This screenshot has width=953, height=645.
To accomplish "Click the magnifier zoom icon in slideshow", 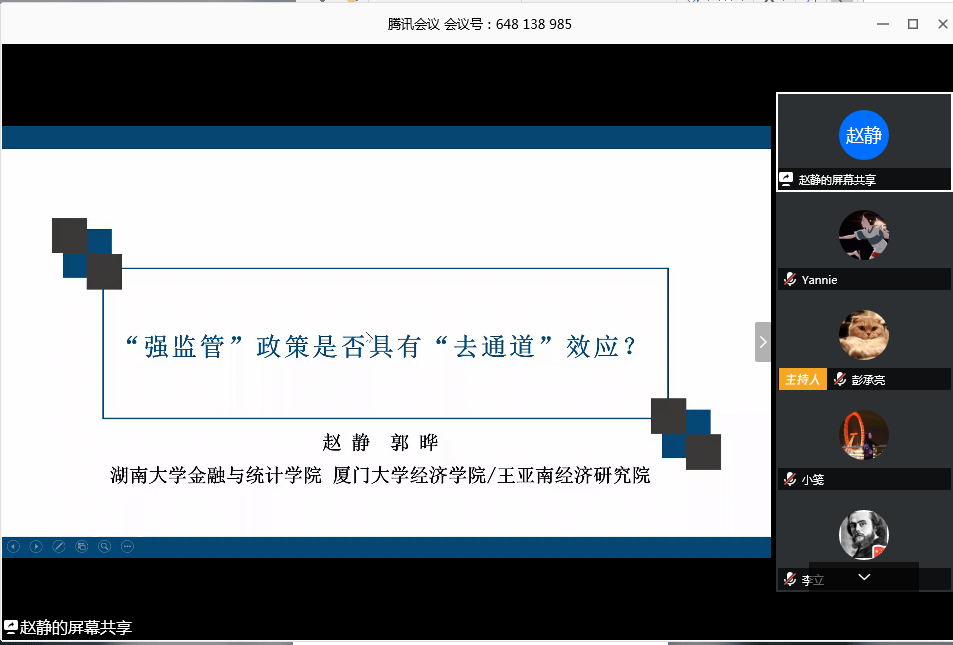I will click(104, 546).
